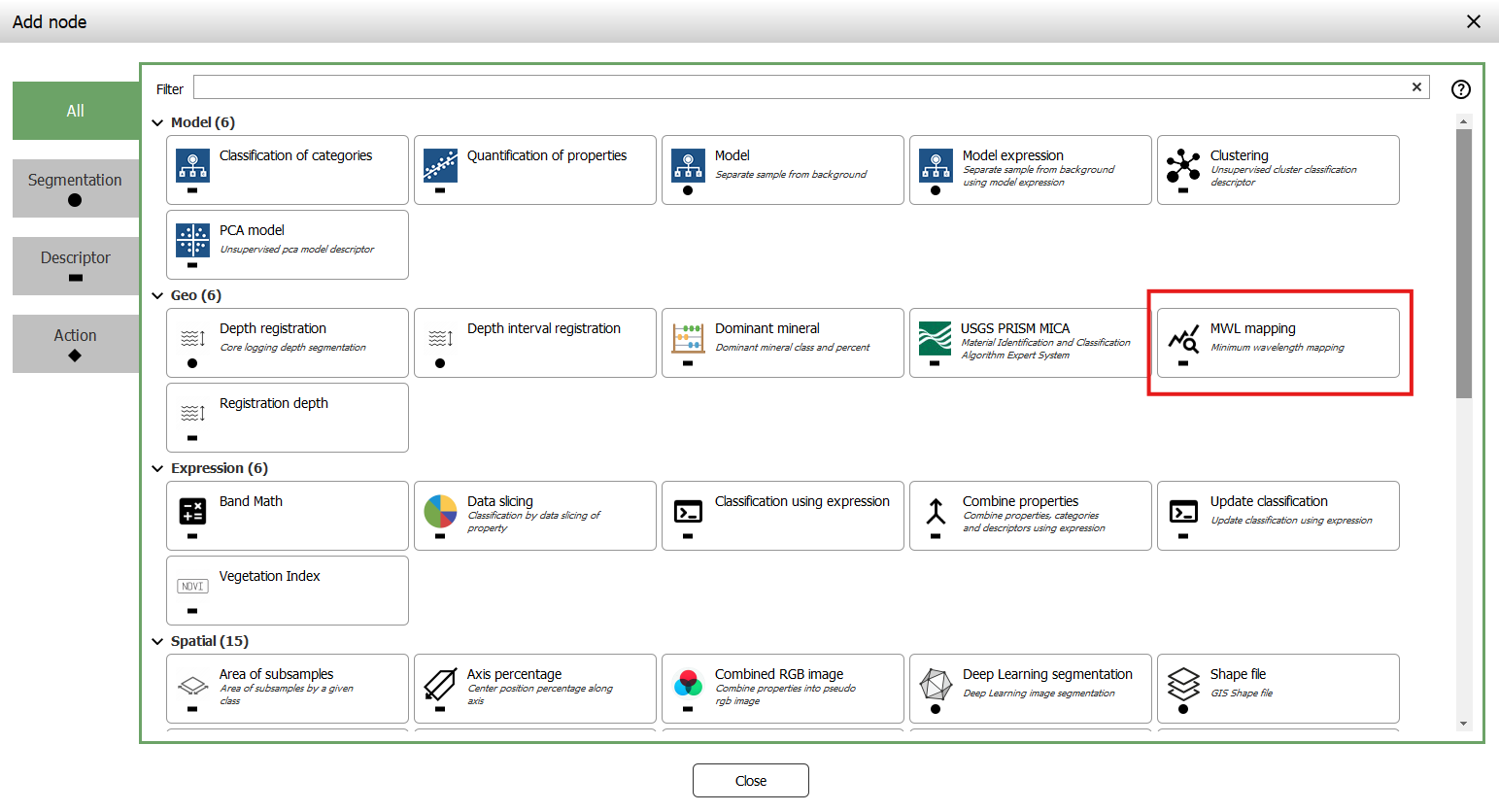The height and width of the screenshot is (812, 1499).
Task: Collapse the Geo (6) section
Action: [158, 296]
